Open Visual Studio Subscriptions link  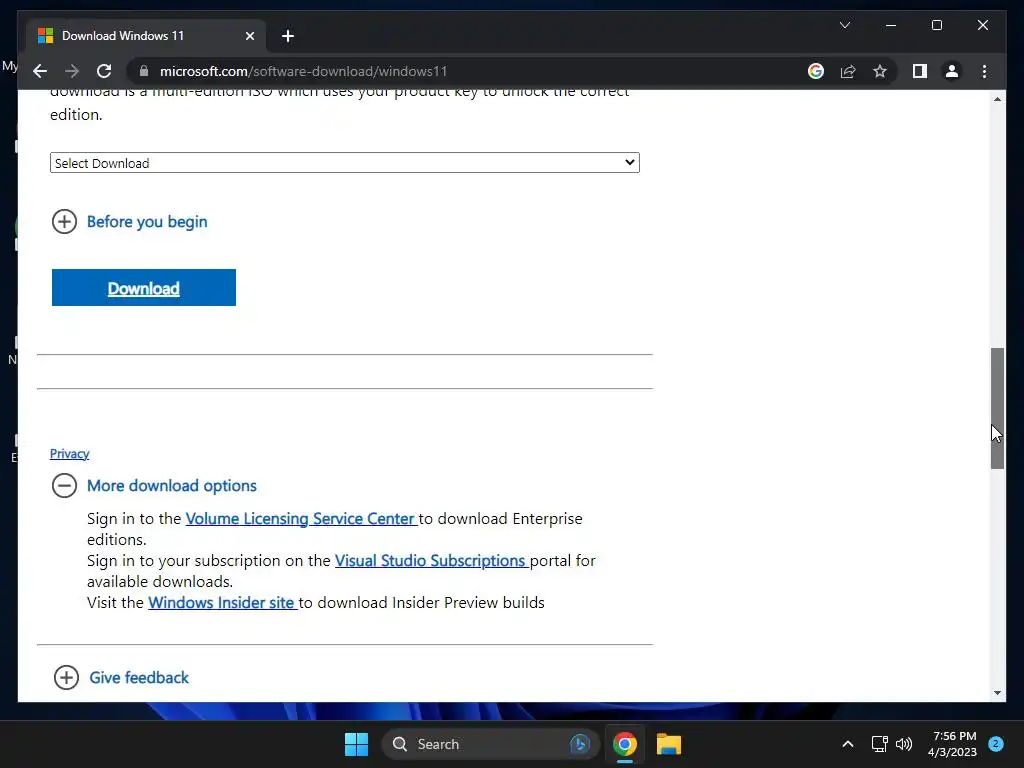[x=430, y=560]
